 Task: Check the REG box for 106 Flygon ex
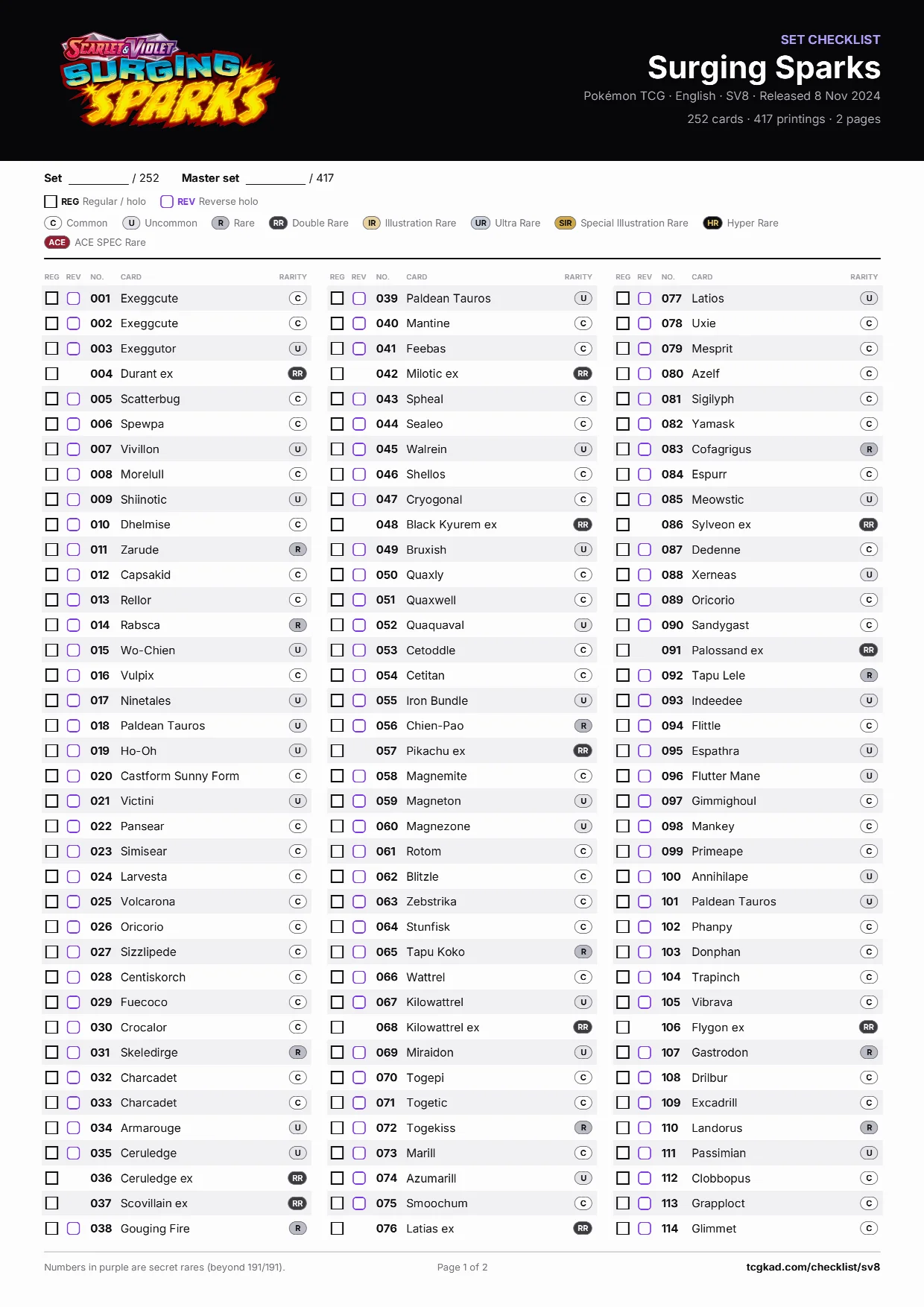pyautogui.click(x=623, y=1027)
